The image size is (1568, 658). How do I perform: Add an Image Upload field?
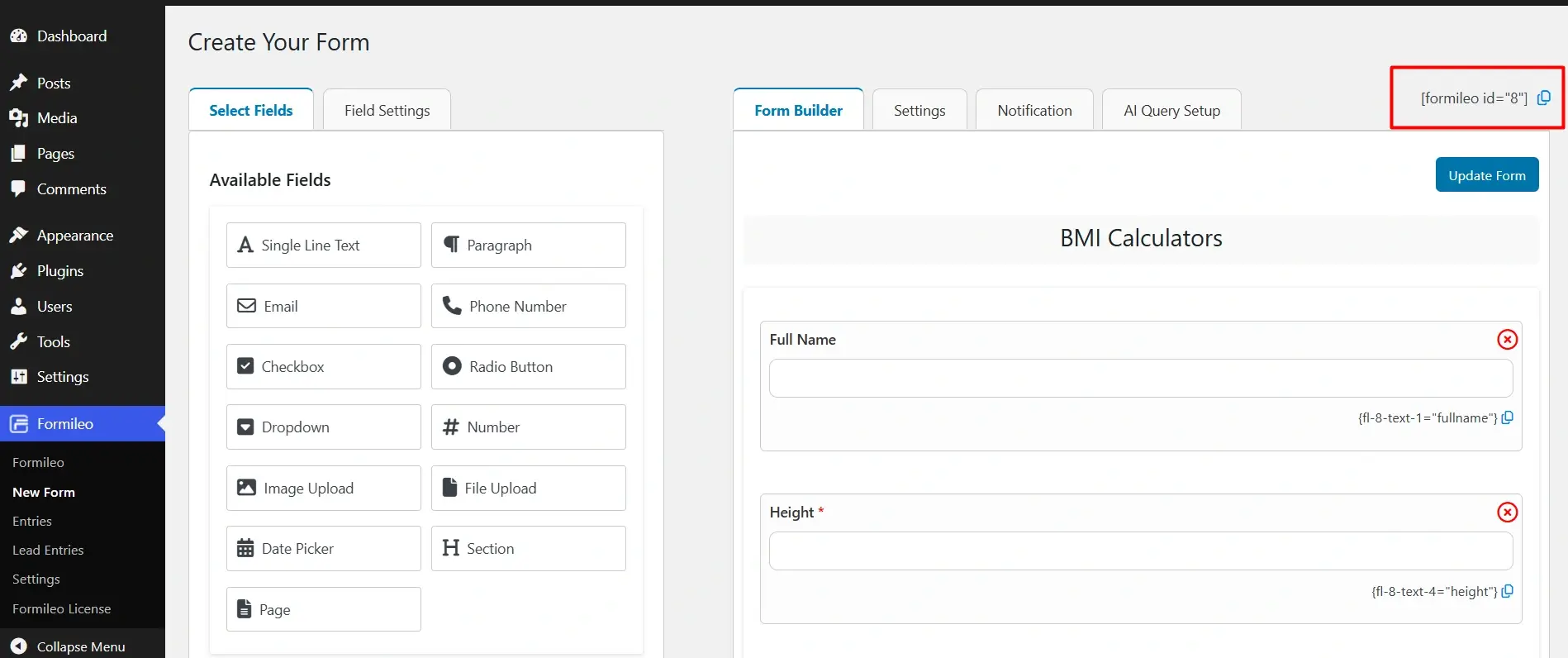click(x=323, y=489)
